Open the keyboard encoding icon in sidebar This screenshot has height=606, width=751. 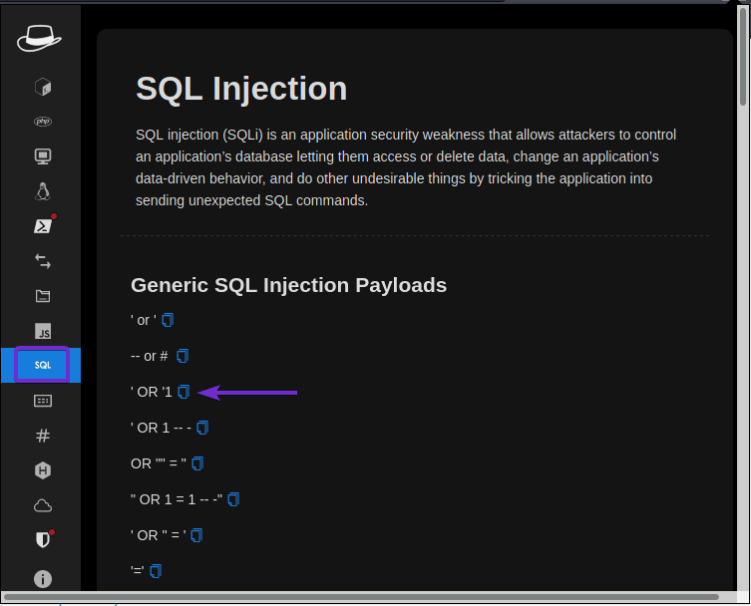(42, 400)
